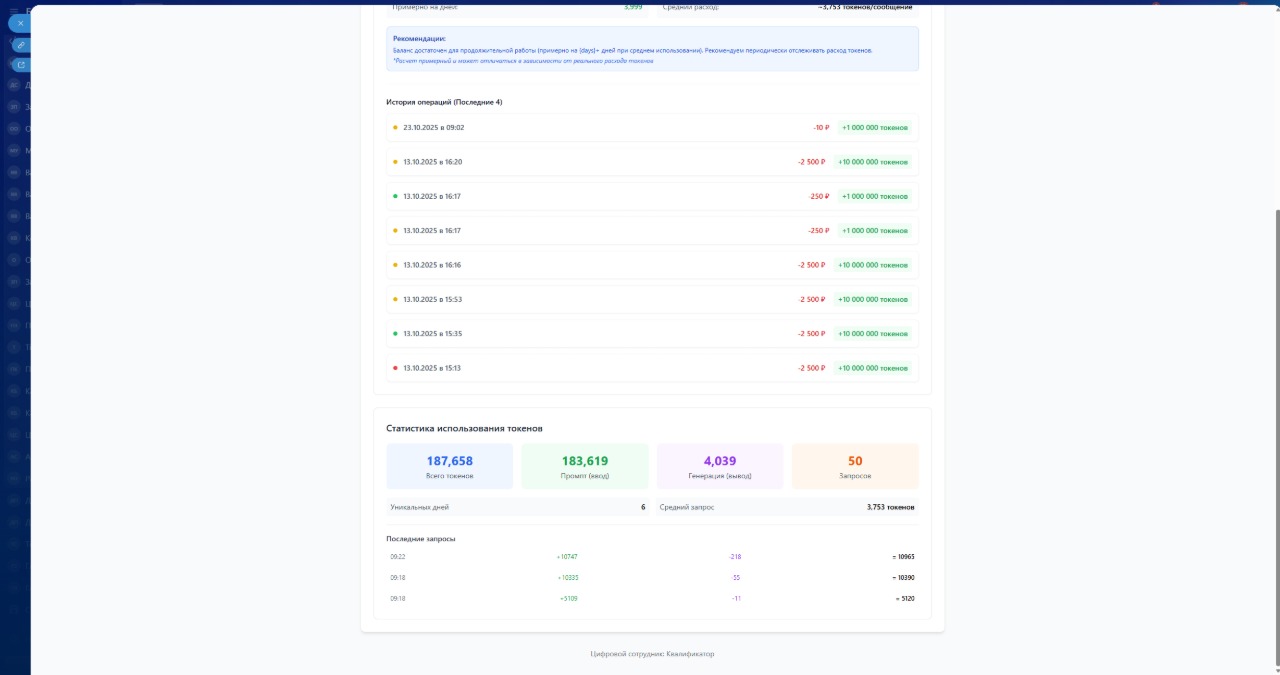Image resolution: width=1280 pixels, height=675 pixels.
Task: Click the yellow status dot for 13.10.2025 16:20
Action: 395,162
